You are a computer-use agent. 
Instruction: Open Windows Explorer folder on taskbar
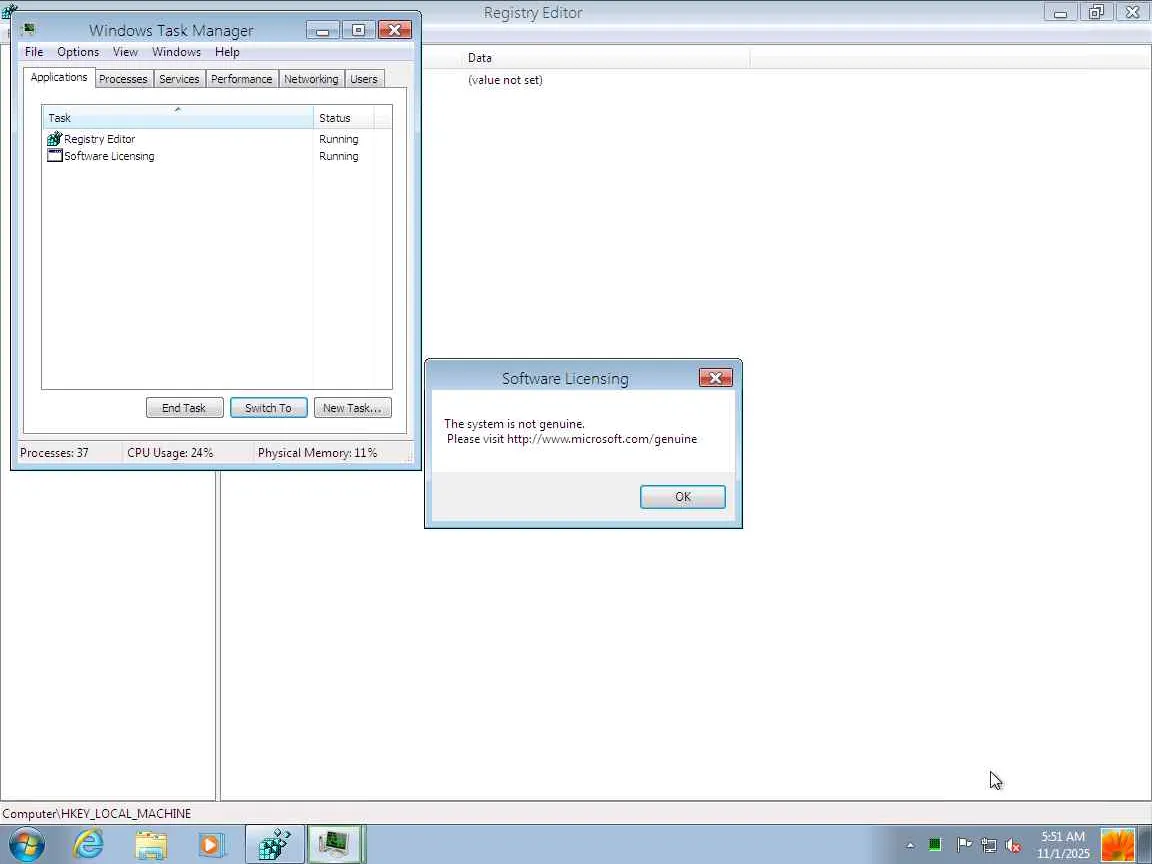click(x=151, y=845)
